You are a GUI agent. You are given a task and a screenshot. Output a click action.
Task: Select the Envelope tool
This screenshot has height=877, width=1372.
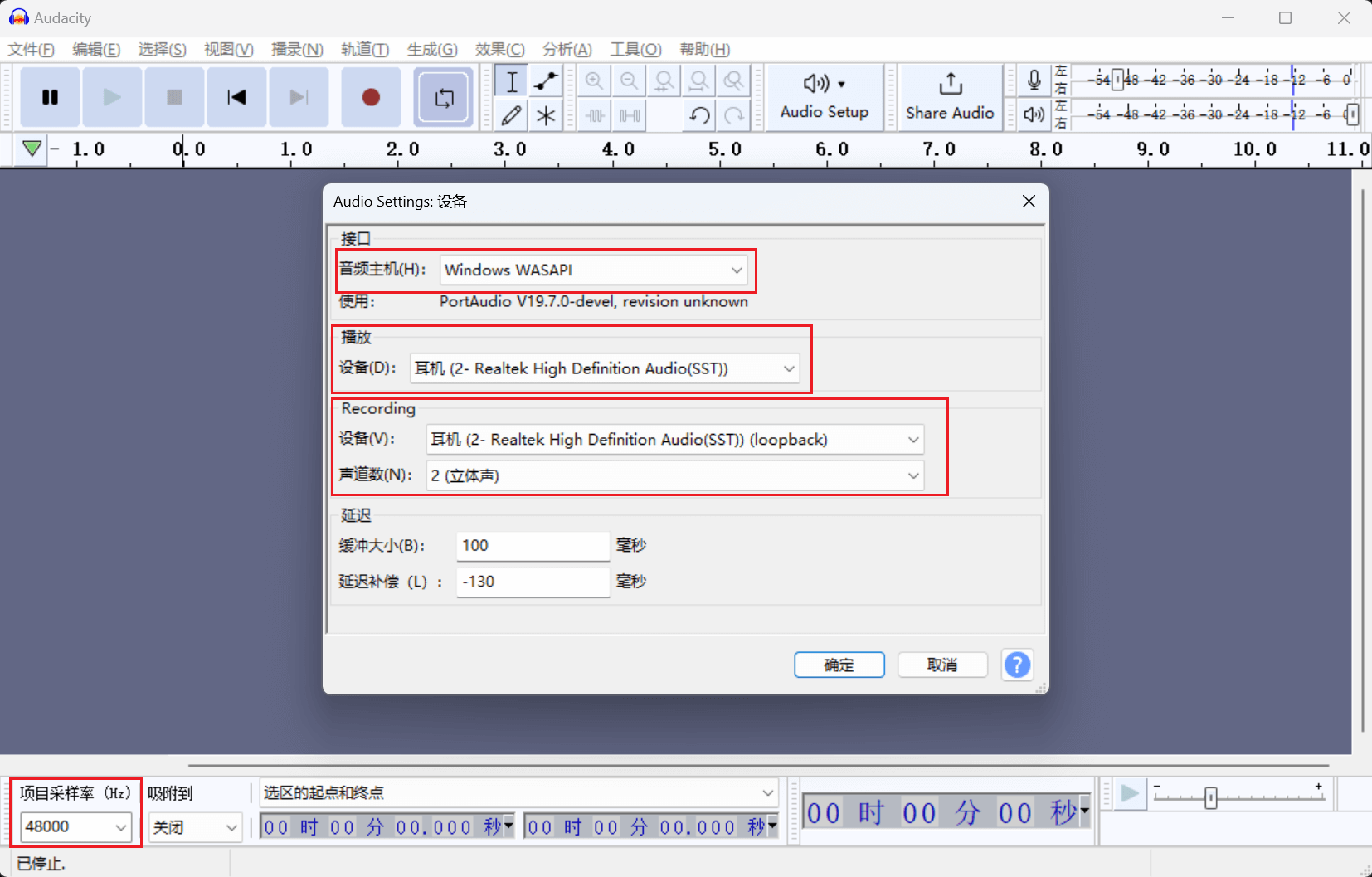[x=546, y=81]
